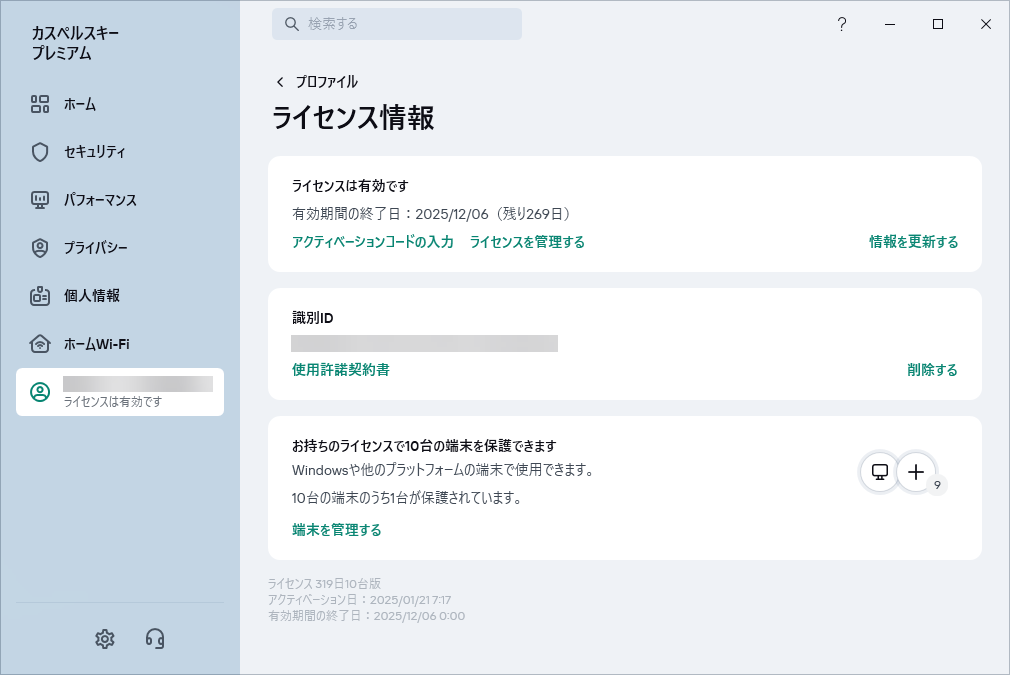Select the ライセンスは有効です profile entry
The width and height of the screenshot is (1010, 675).
point(120,392)
